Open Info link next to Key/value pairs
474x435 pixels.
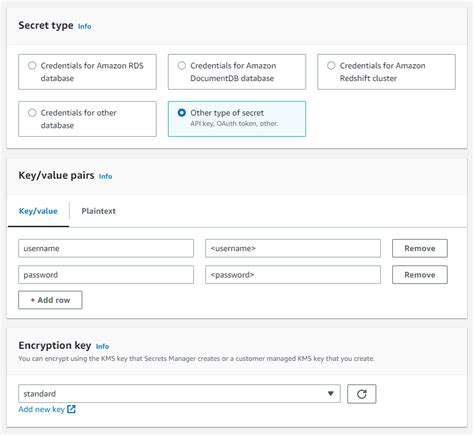[105, 176]
